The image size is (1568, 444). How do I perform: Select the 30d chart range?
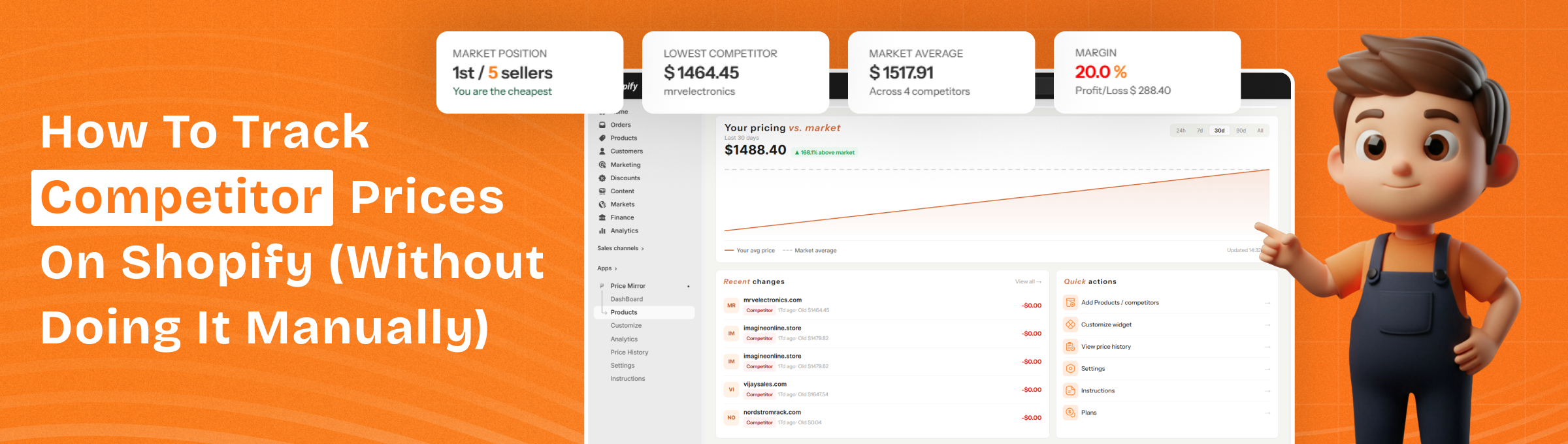pyautogui.click(x=1219, y=131)
